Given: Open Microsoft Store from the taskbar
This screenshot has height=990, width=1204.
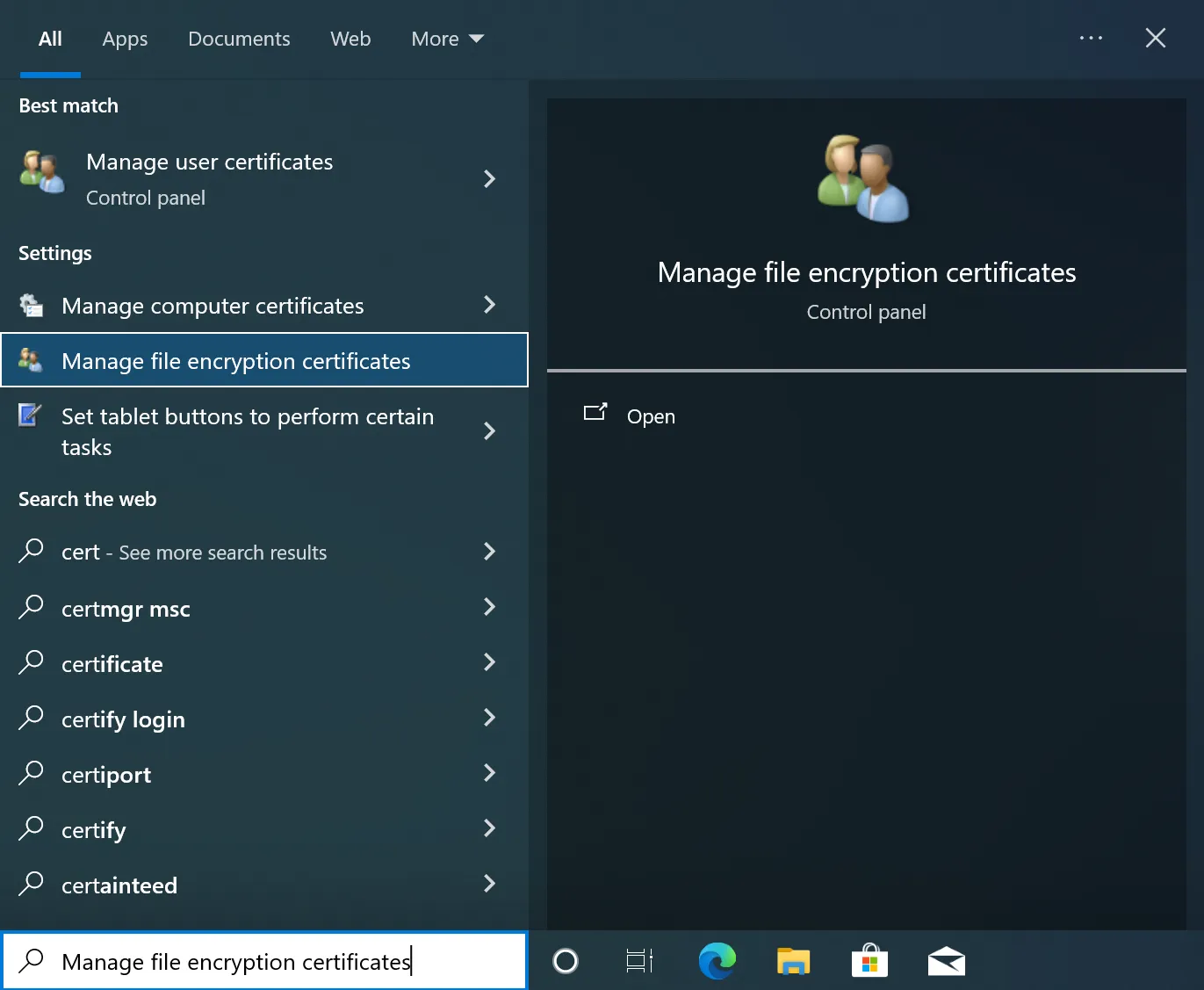Looking at the screenshot, I should tap(869, 960).
